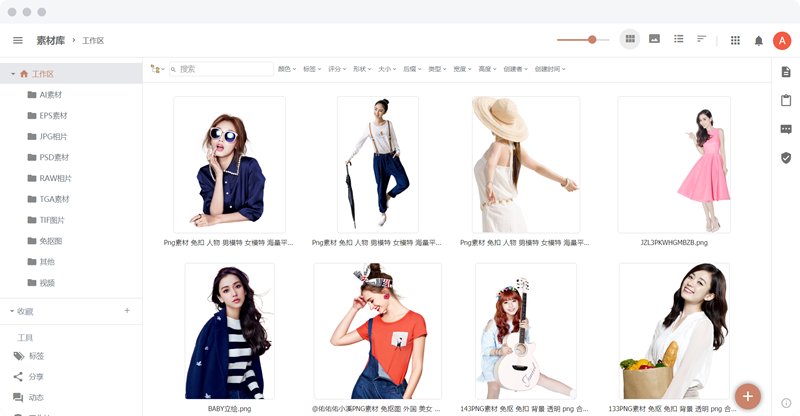Open 形状 filter dropdown
The height and width of the screenshot is (416, 800).
pos(362,69)
